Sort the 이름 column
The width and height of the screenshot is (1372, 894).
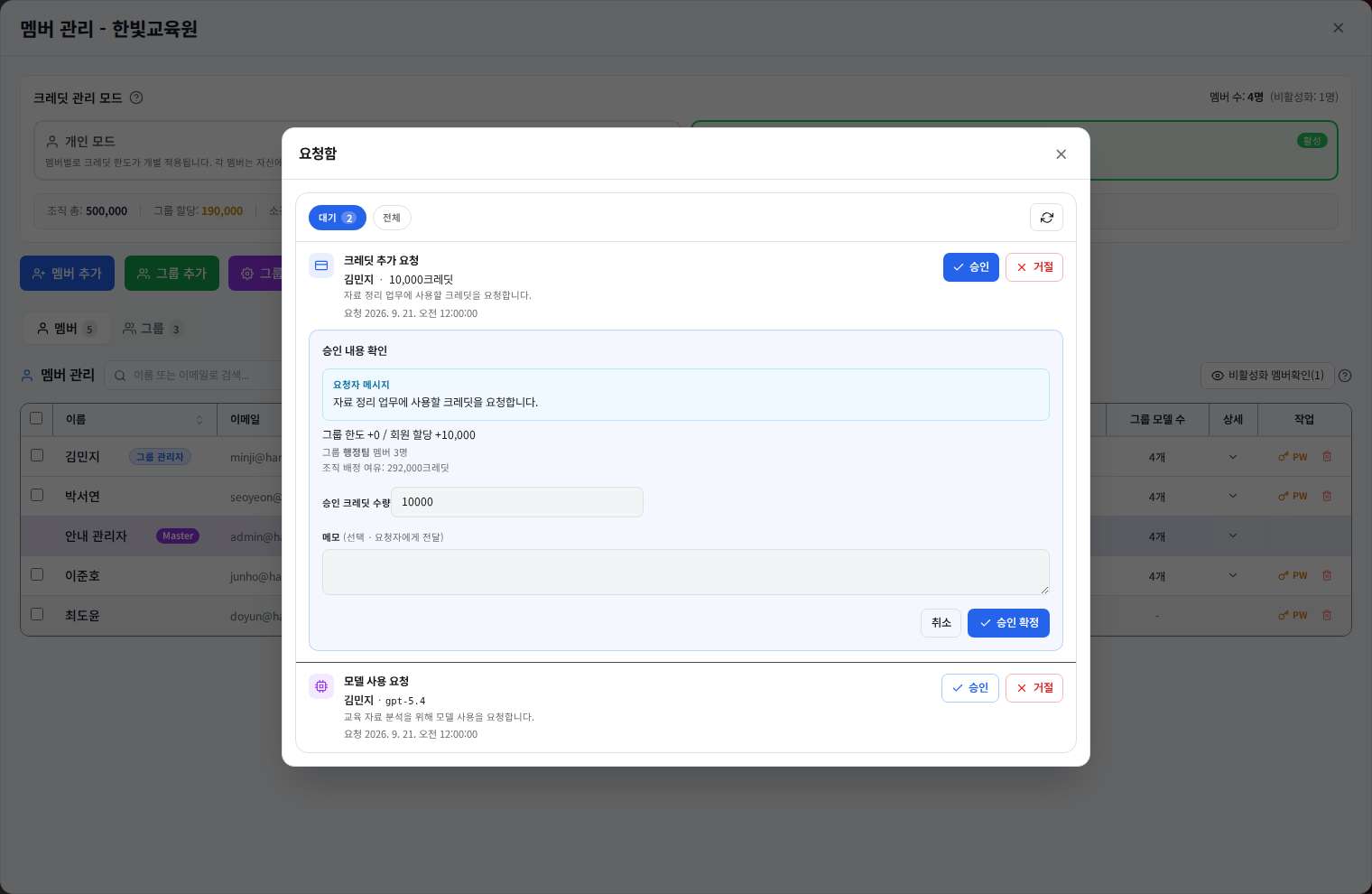click(199, 420)
